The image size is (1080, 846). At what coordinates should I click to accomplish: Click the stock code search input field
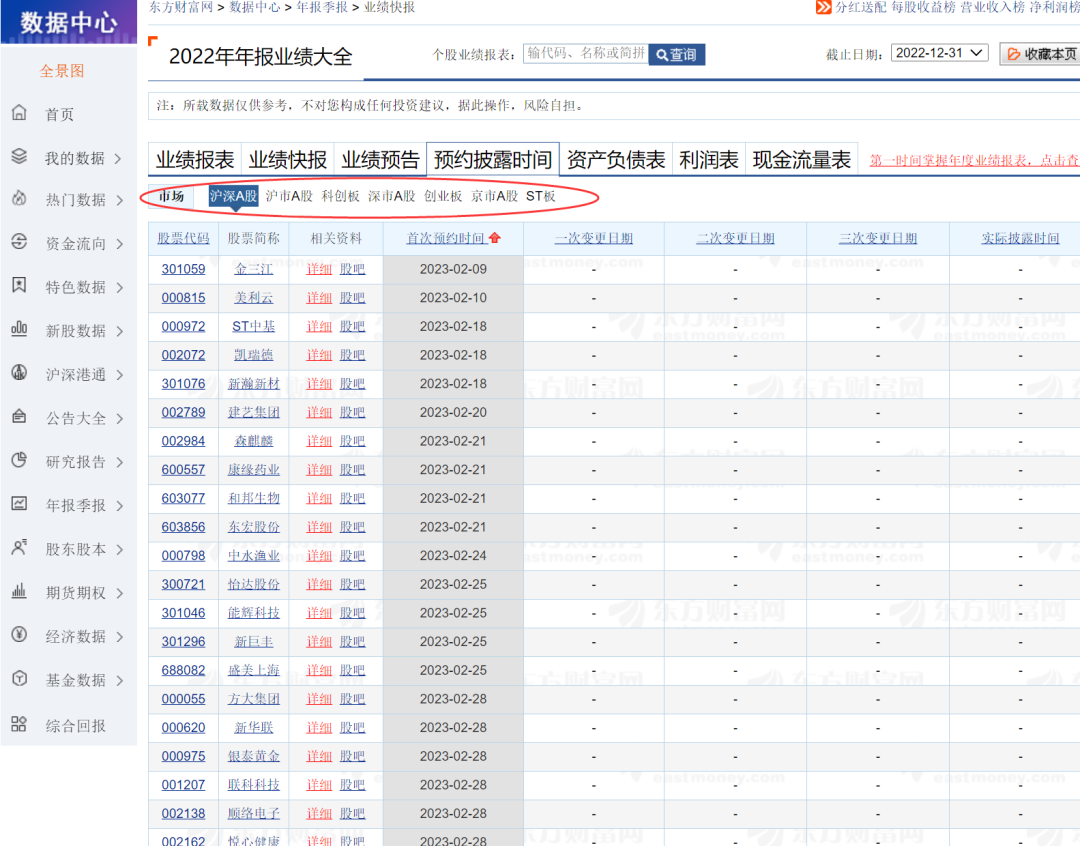pos(585,54)
